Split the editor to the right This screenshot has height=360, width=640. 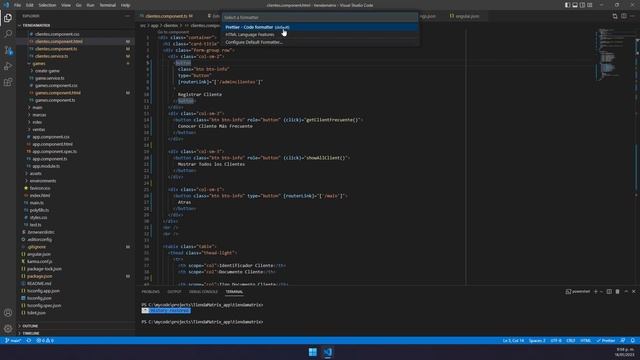pyautogui.click(x=624, y=16)
